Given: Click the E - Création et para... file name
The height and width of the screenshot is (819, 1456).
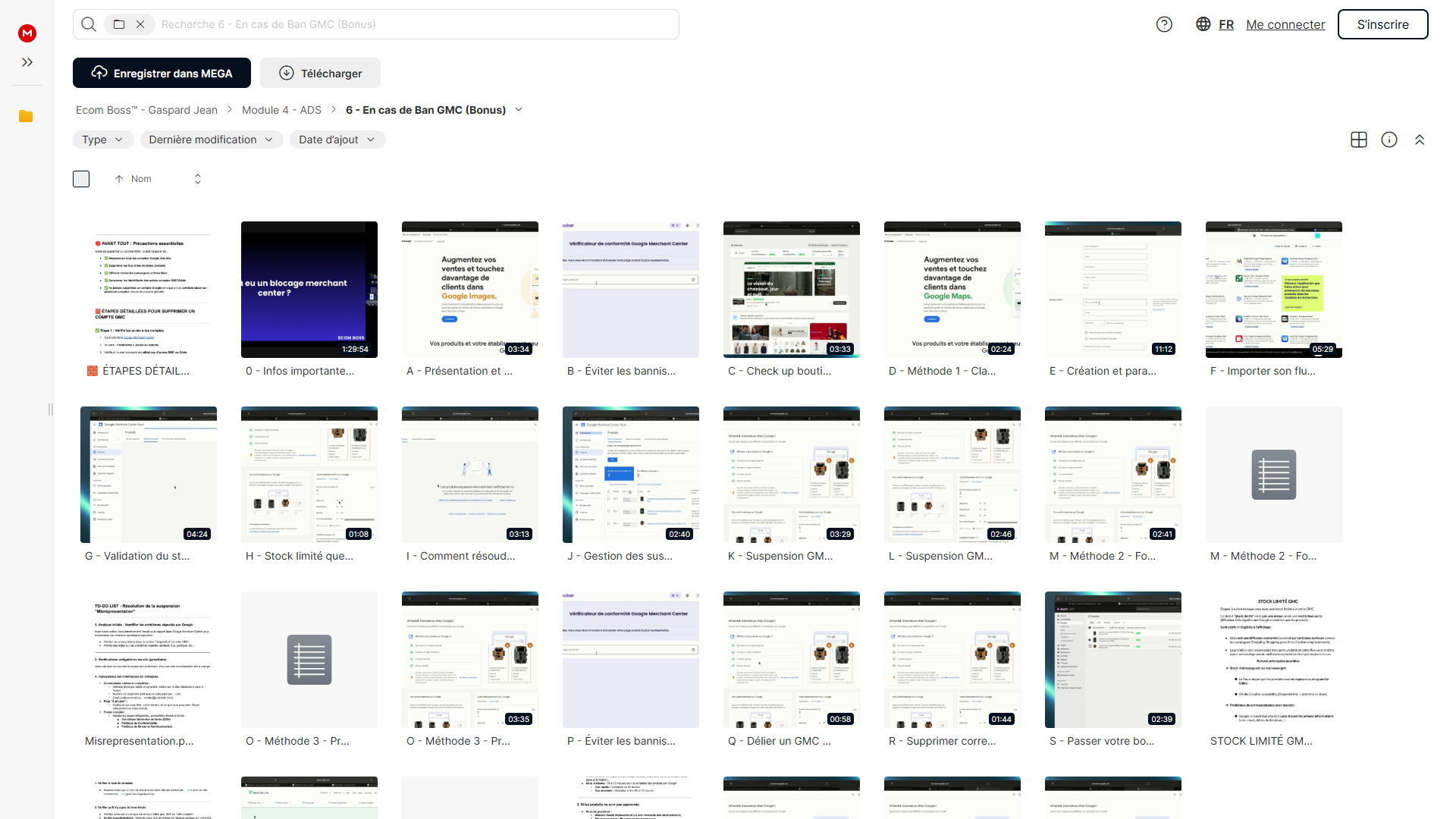Looking at the screenshot, I should pos(1103,371).
